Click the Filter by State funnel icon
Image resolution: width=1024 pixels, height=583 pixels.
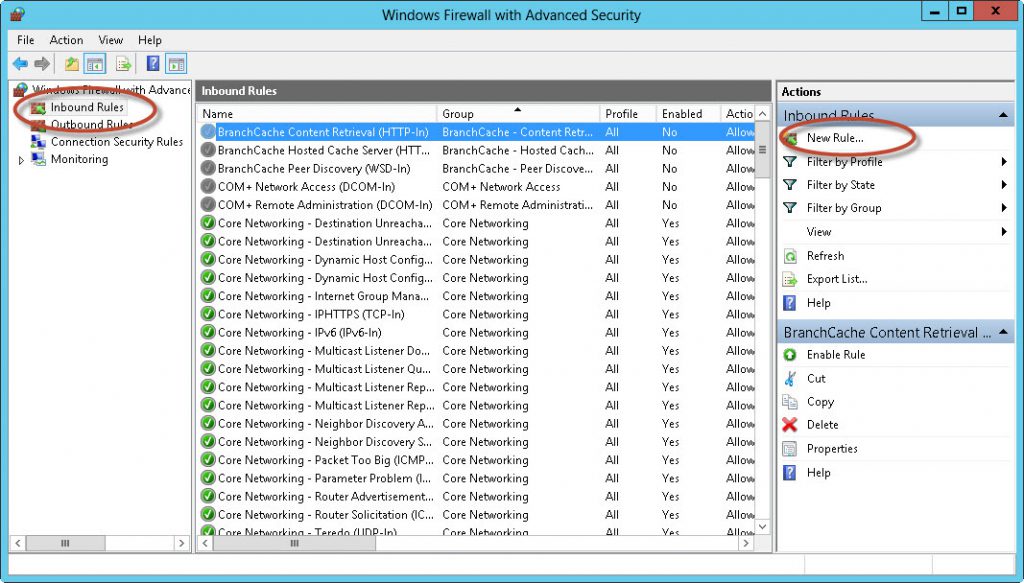click(790, 185)
